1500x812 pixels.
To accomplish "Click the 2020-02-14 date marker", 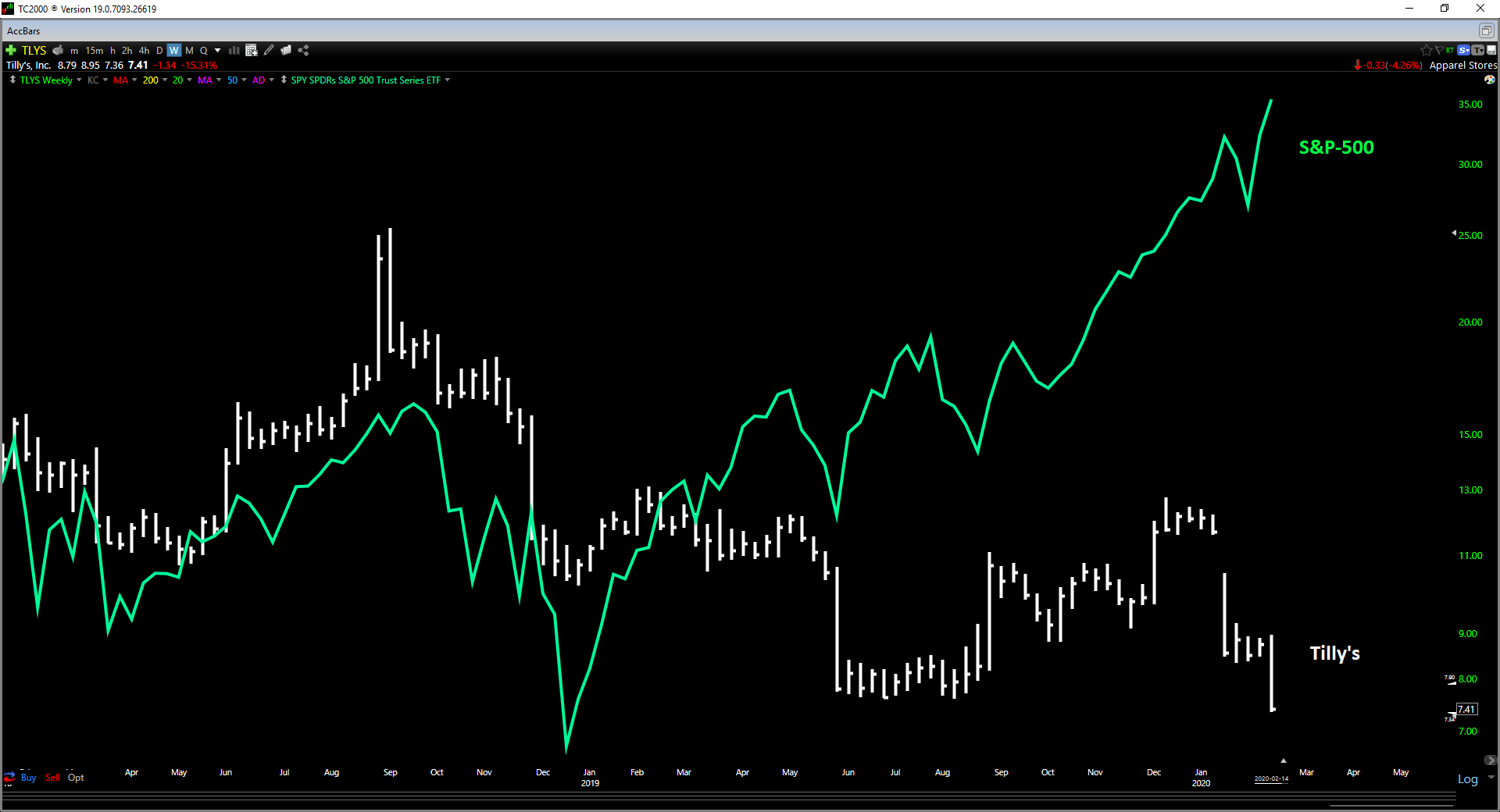I will (x=1271, y=778).
